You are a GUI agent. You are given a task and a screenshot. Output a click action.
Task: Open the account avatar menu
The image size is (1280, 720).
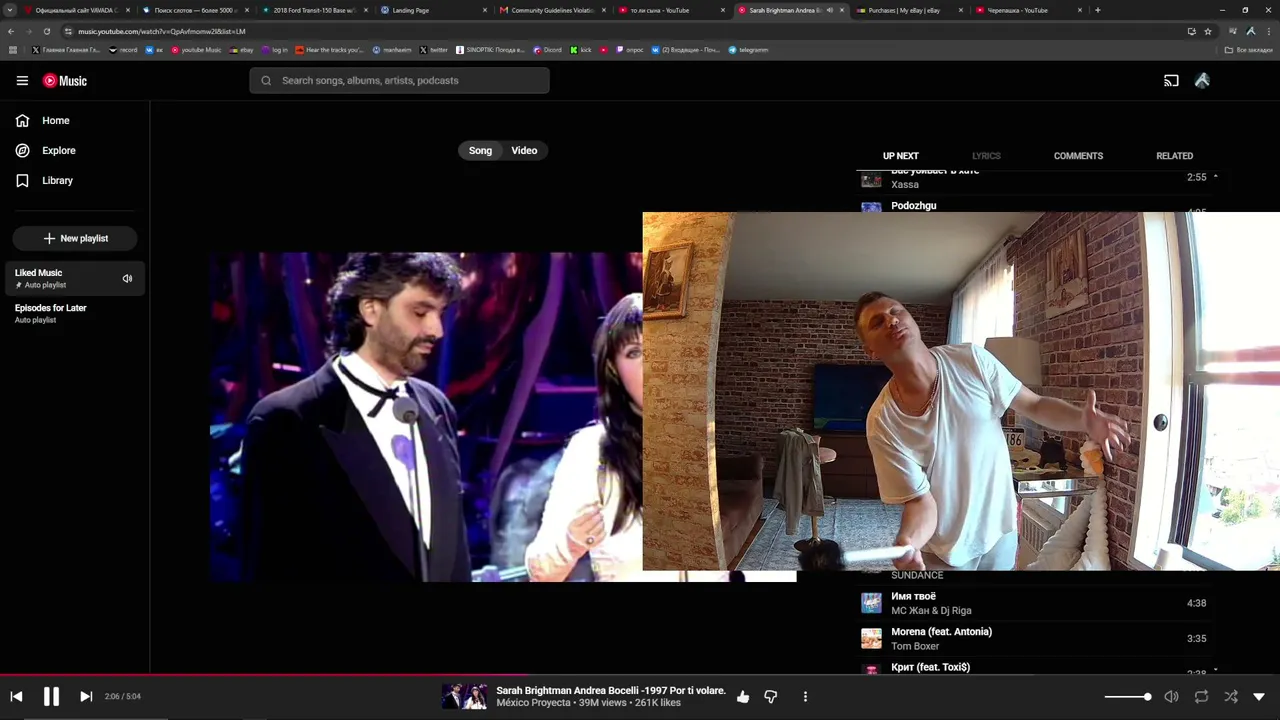click(x=1202, y=81)
